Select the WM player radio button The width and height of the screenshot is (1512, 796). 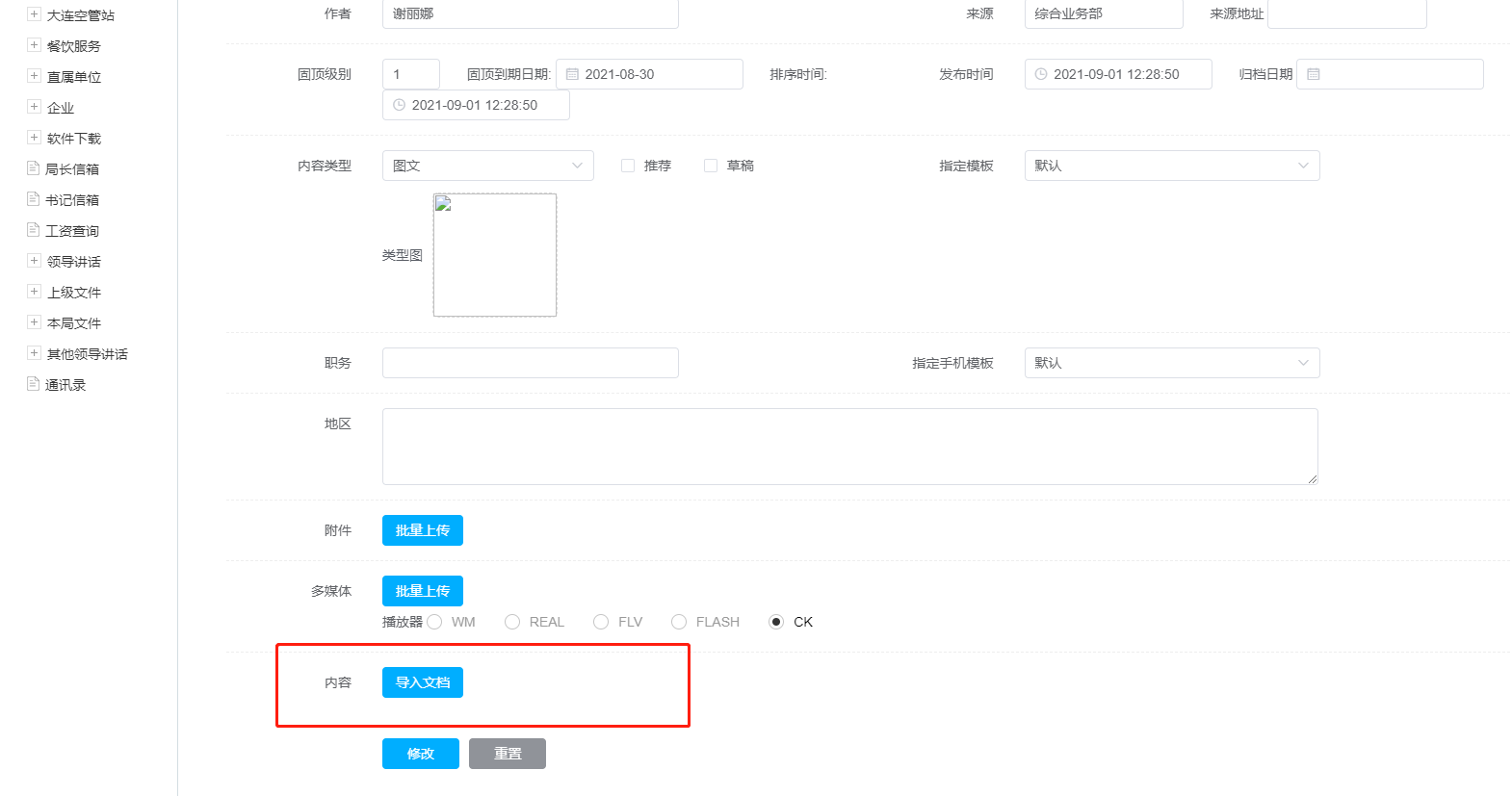[434, 622]
